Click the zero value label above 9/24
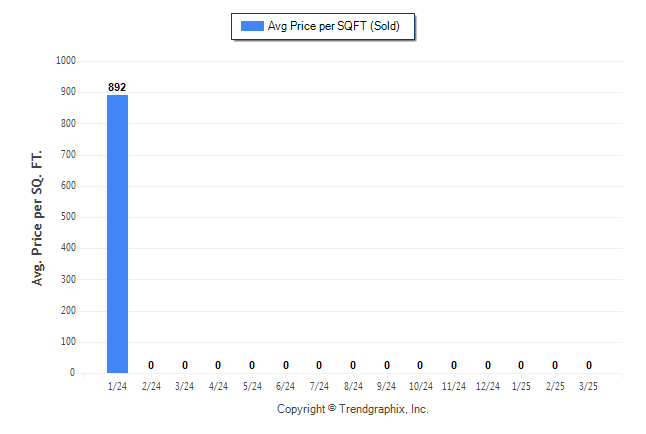Image resolution: width=646 pixels, height=434 pixels. click(x=387, y=365)
